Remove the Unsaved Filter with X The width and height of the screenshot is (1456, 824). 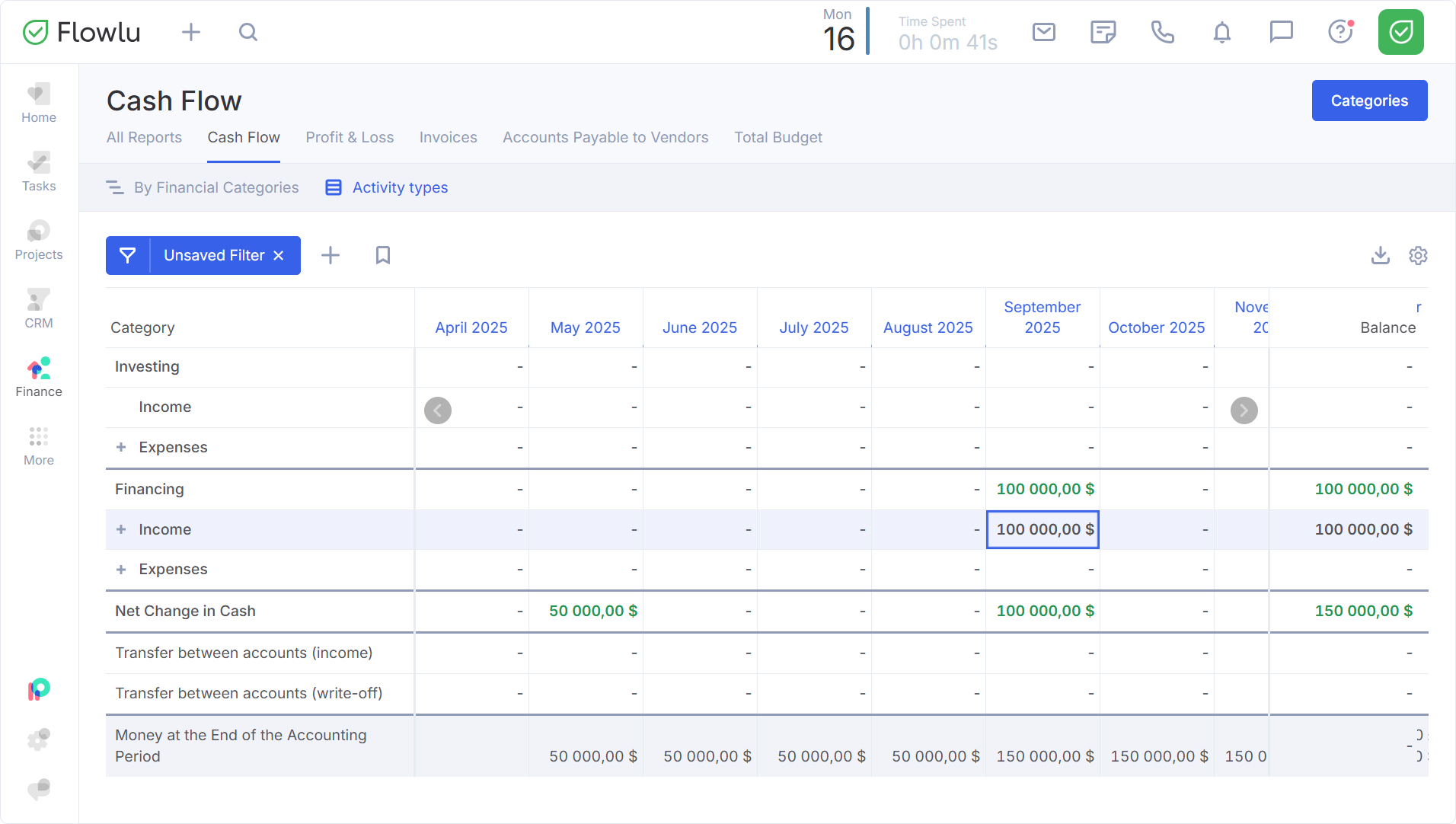[279, 255]
